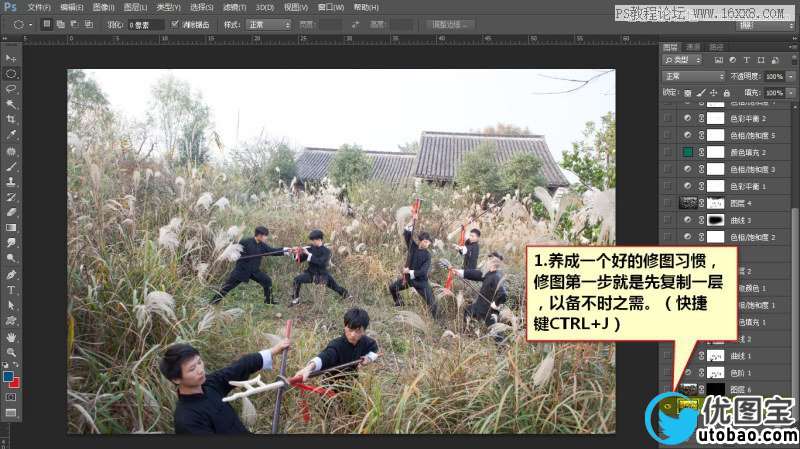The height and width of the screenshot is (449, 800).
Task: Select the Type tool in toolbox
Action: 11,290
